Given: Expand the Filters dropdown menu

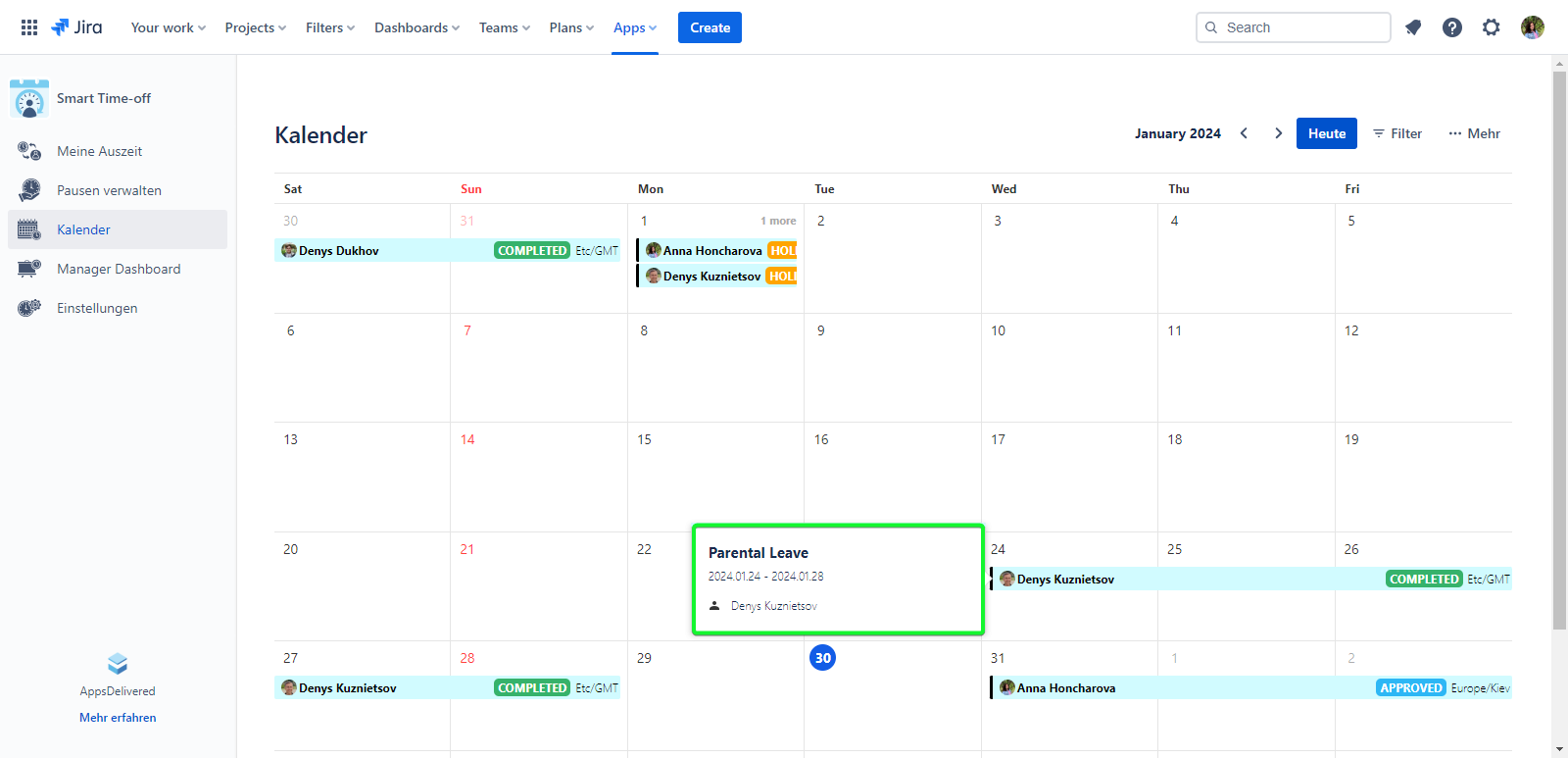Looking at the screenshot, I should pyautogui.click(x=329, y=27).
